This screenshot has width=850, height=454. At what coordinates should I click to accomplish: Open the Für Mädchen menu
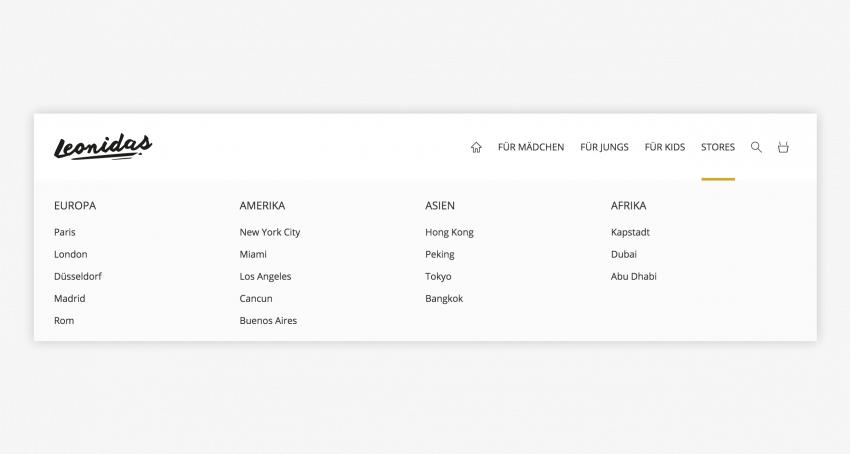click(531, 147)
